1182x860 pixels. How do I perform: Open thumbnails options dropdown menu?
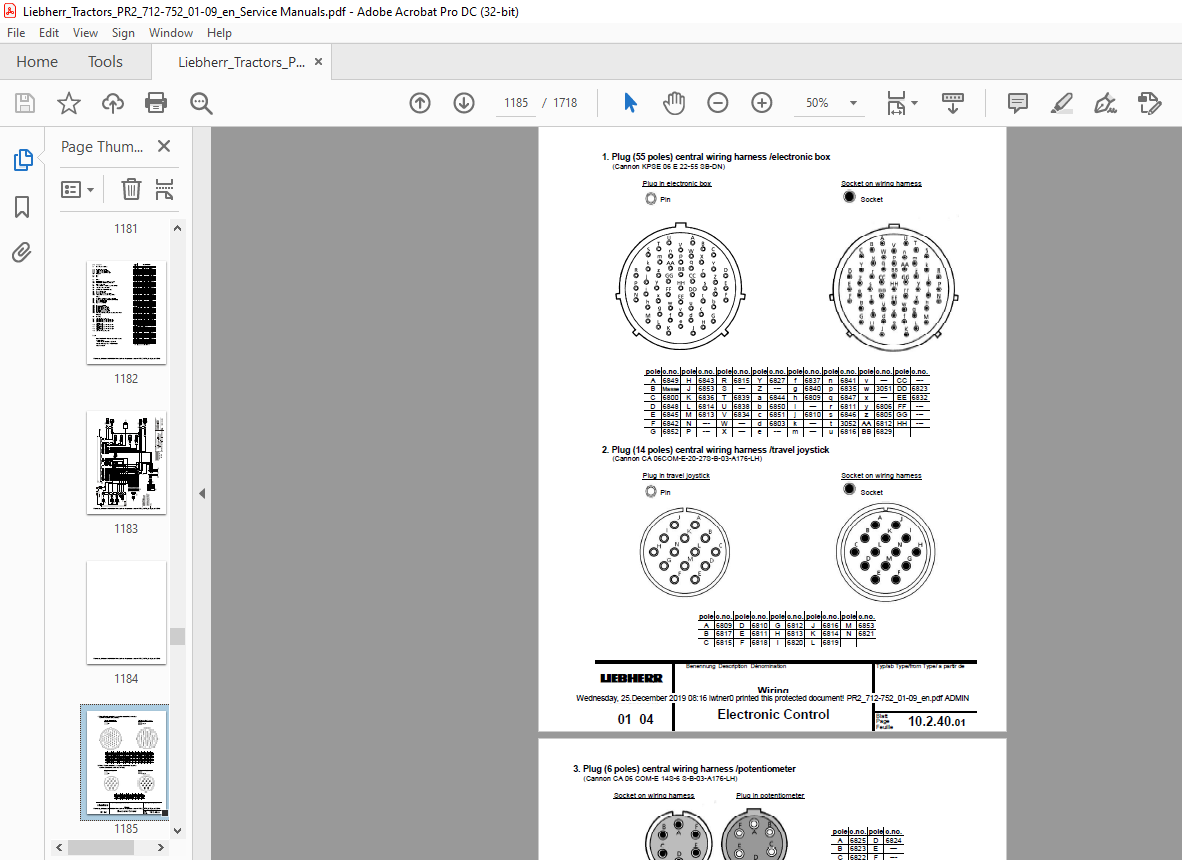[x=77, y=189]
